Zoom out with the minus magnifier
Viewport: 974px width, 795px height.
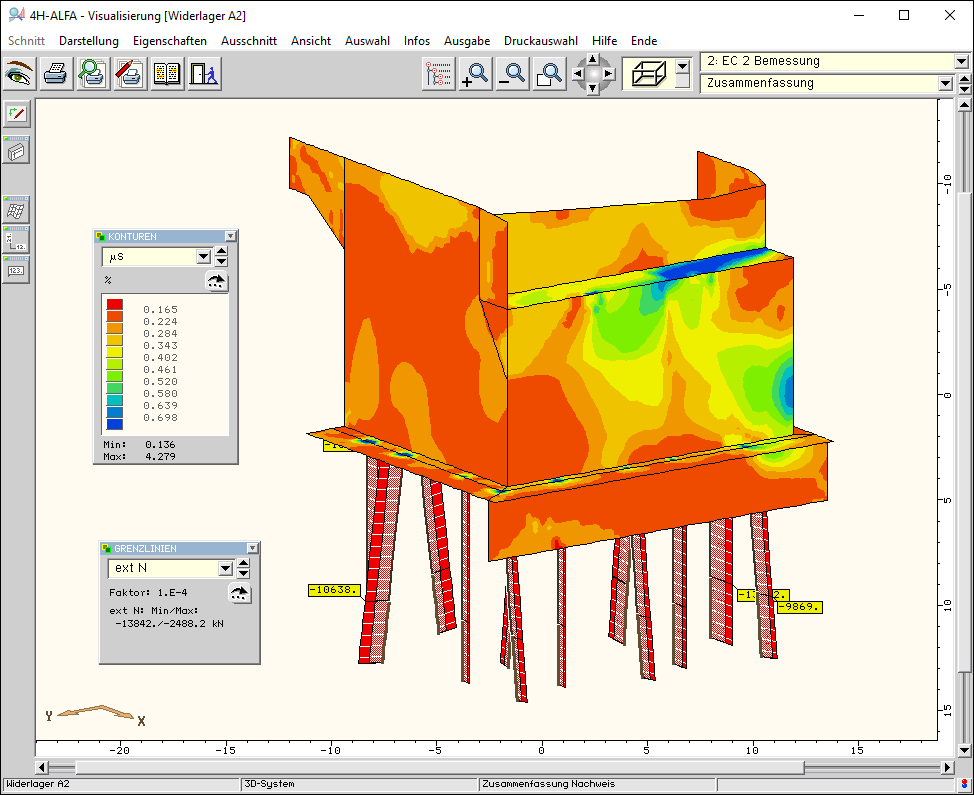512,74
